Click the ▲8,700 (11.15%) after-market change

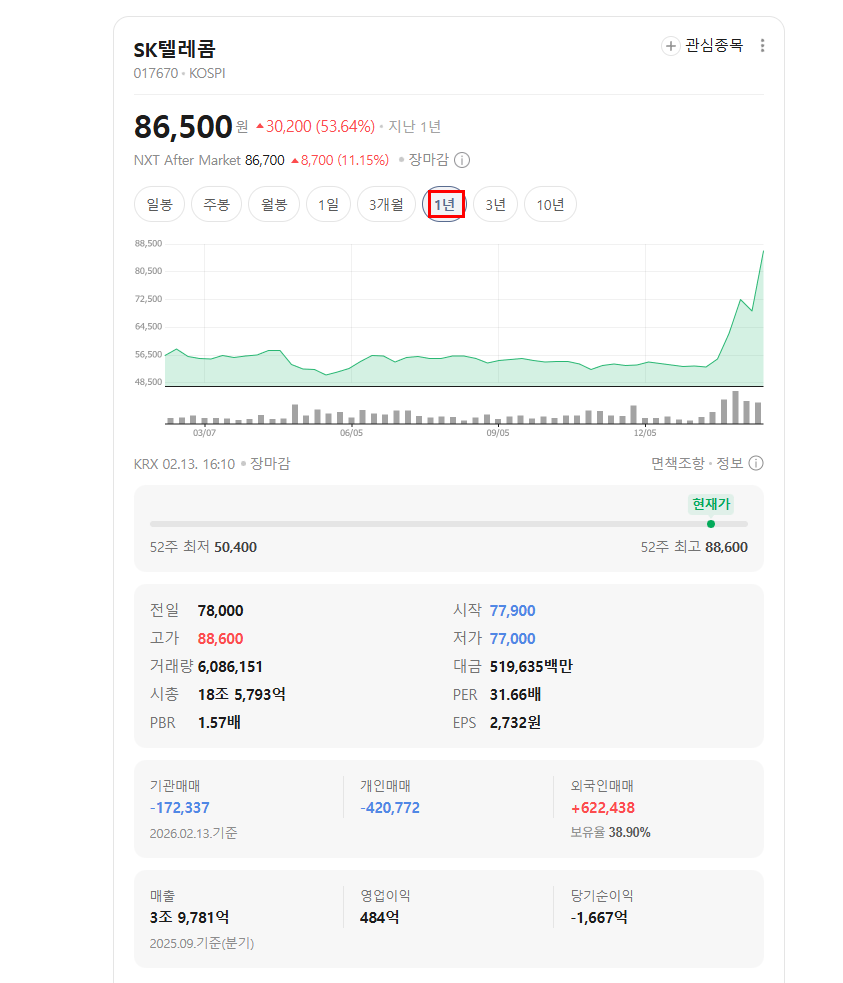point(340,160)
